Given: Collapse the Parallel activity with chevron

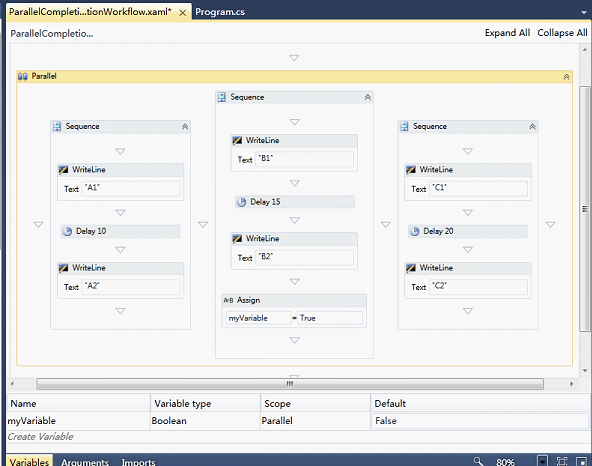Looking at the screenshot, I should (566, 77).
